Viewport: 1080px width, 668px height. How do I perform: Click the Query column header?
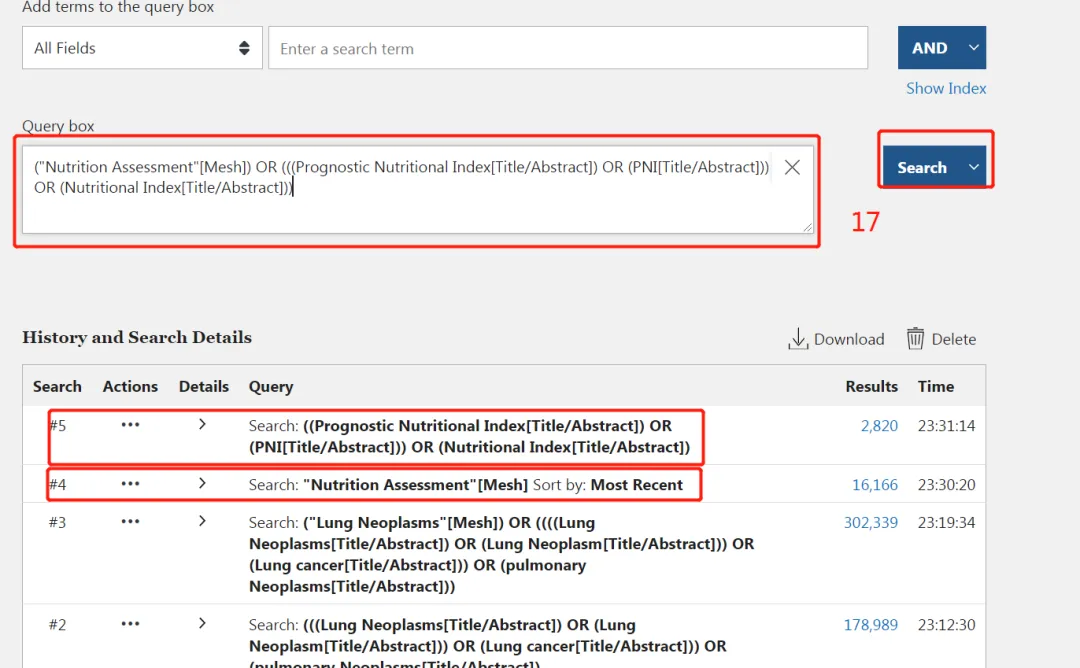coord(271,387)
